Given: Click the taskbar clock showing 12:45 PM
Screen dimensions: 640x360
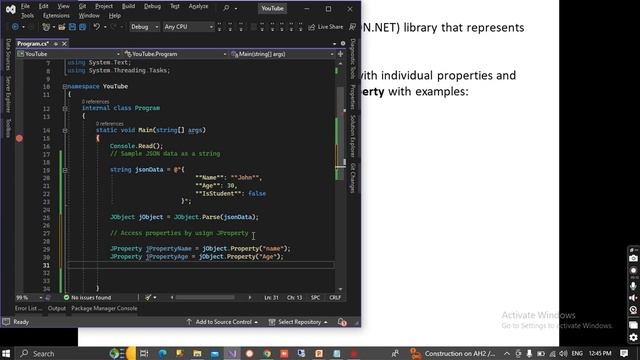Looking at the screenshot, I should (x=600, y=353).
